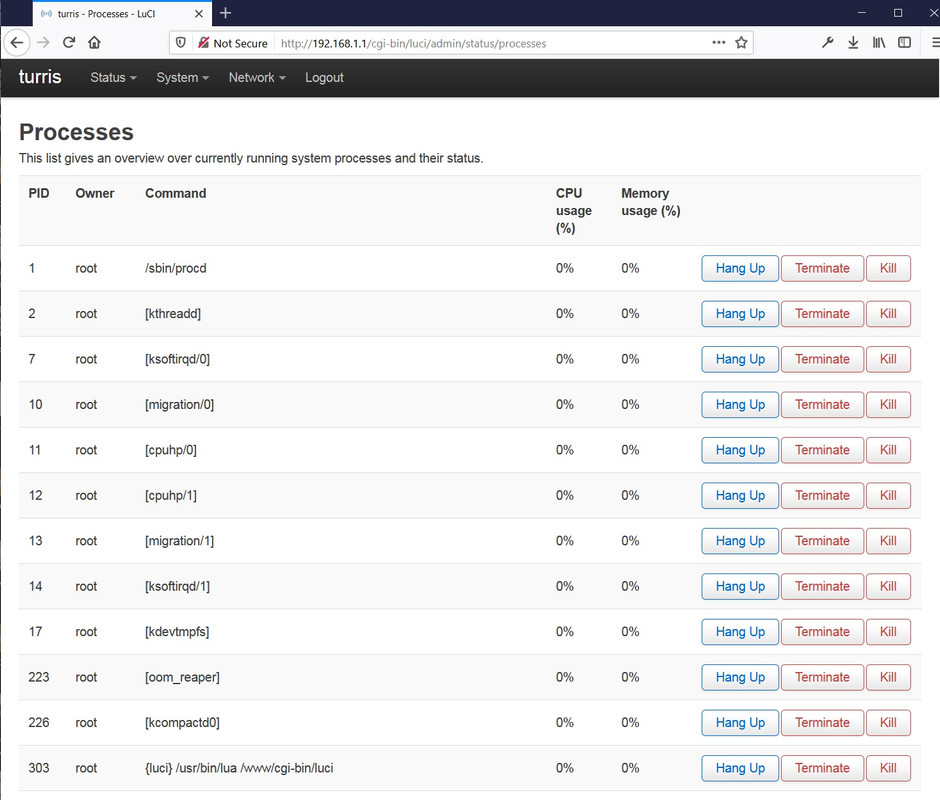The width and height of the screenshot is (940, 800).
Task: Click Logout in the navigation bar
Action: click(324, 77)
